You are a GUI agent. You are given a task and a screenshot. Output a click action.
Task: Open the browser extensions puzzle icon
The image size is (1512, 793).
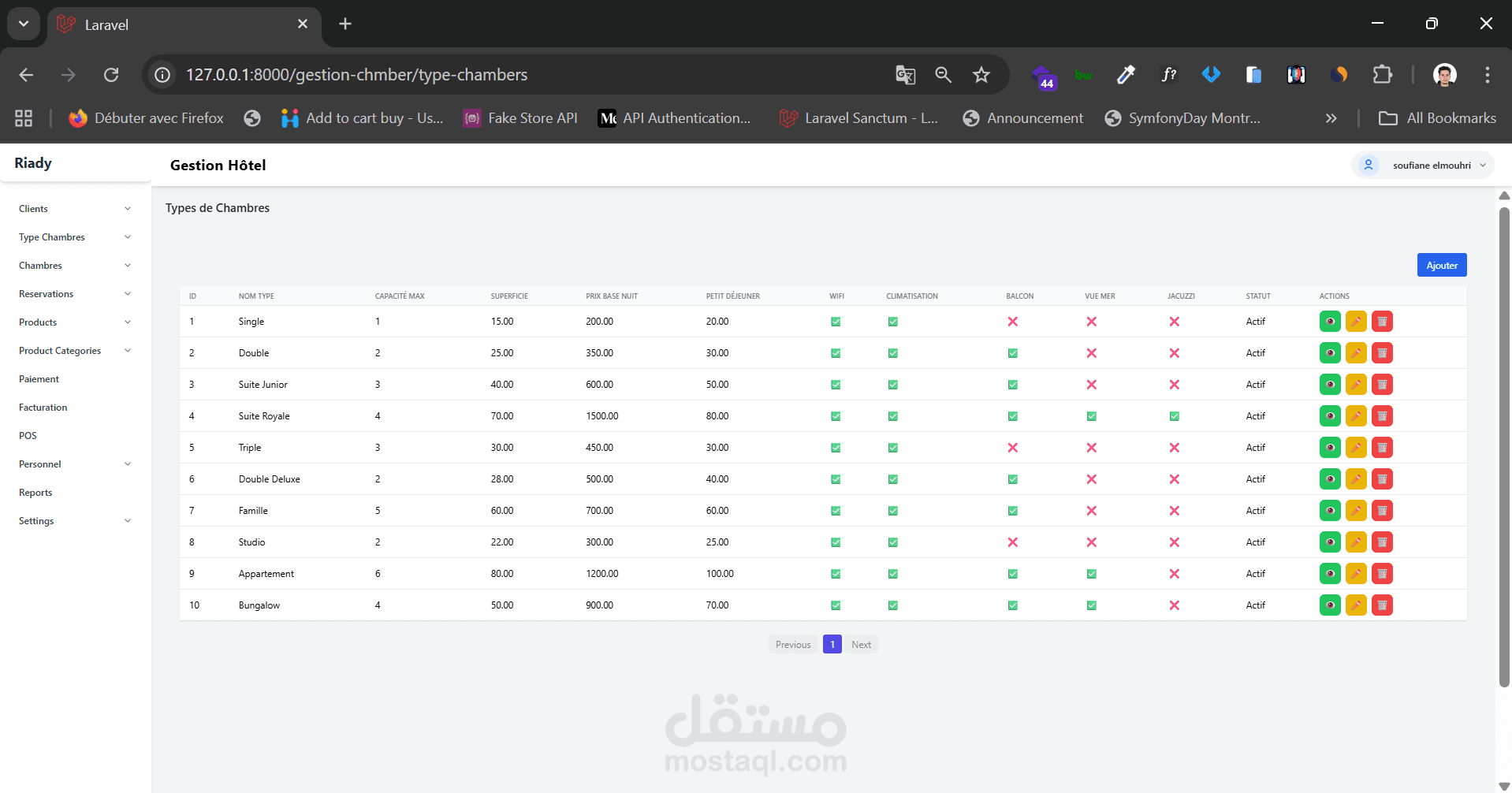pyautogui.click(x=1382, y=75)
